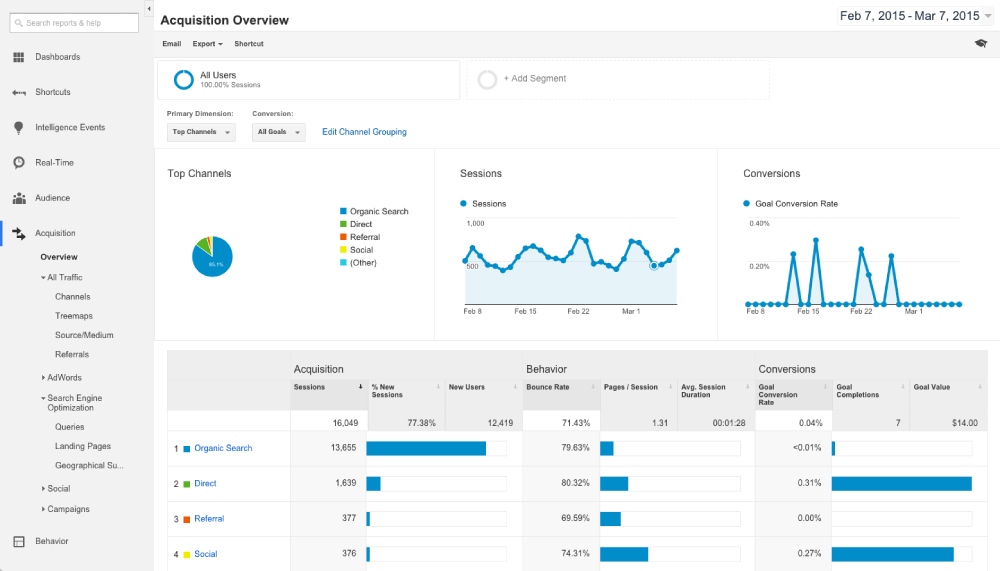Viewport: 1000px width, 571px height.
Task: Open the All Goals conversion dropdown
Action: [279, 132]
